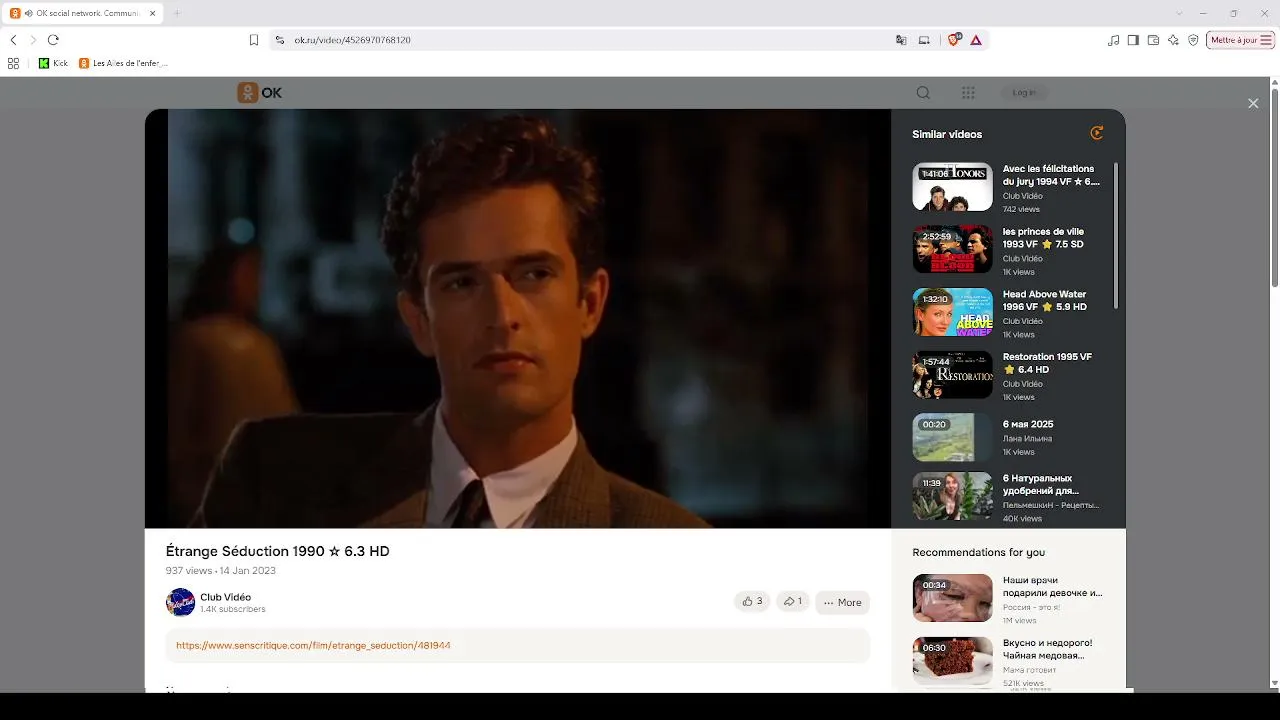The image size is (1280, 720).
Task: Click the OK logo in the header
Action: pyautogui.click(x=260, y=93)
